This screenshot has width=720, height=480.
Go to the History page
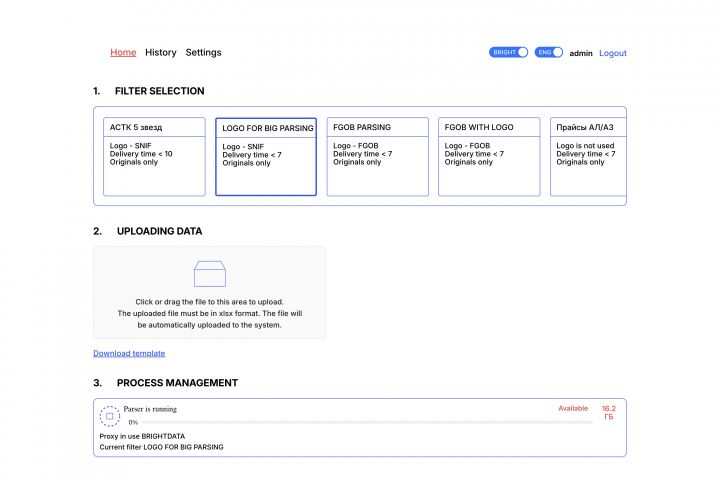160,52
